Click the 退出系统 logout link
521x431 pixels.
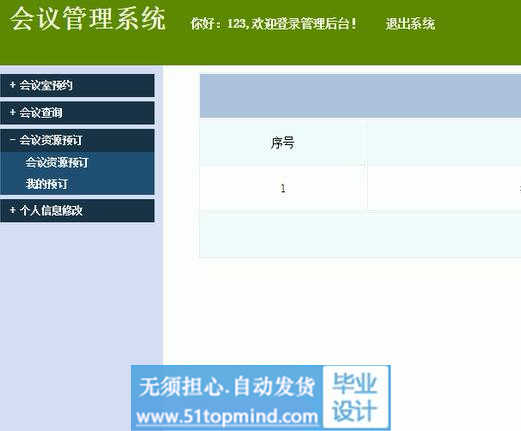point(410,24)
